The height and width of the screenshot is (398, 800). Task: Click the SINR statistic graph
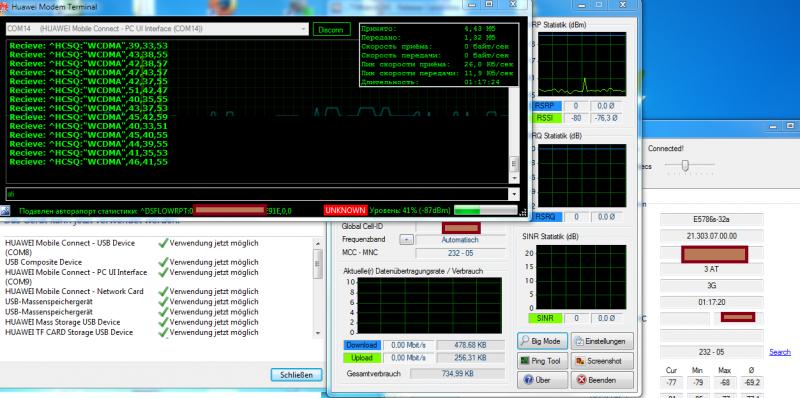click(581, 277)
